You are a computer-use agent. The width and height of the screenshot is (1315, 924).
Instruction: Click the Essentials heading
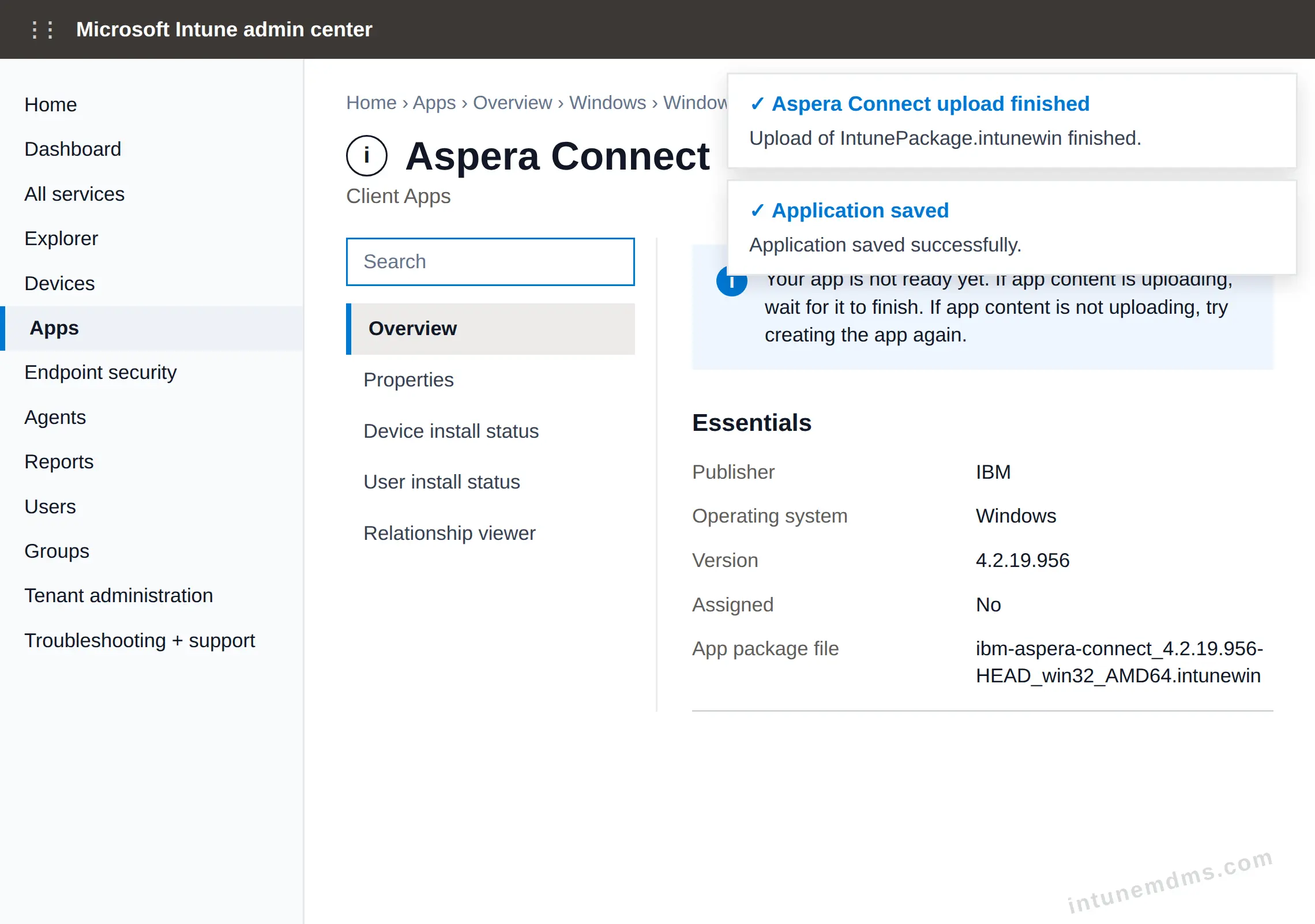[x=752, y=422]
